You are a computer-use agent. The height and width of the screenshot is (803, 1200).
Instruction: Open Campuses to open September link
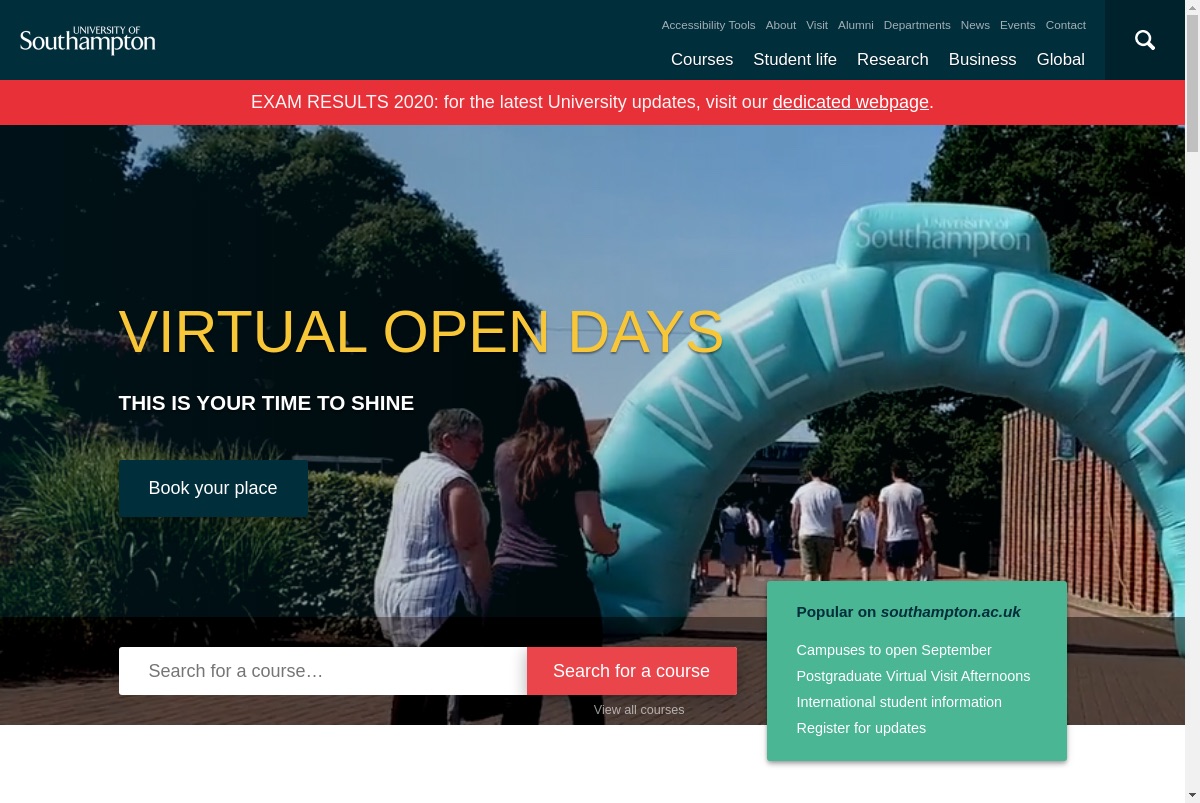tap(894, 650)
